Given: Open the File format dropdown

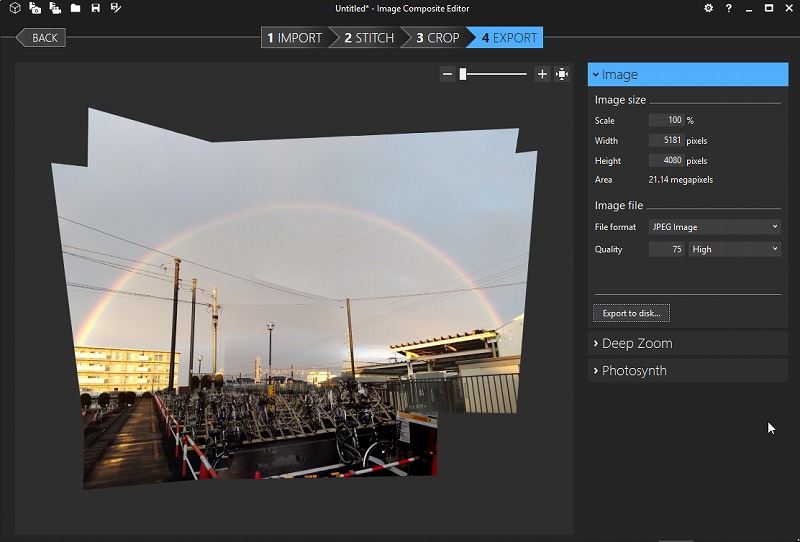Looking at the screenshot, I should pyautogui.click(x=714, y=227).
